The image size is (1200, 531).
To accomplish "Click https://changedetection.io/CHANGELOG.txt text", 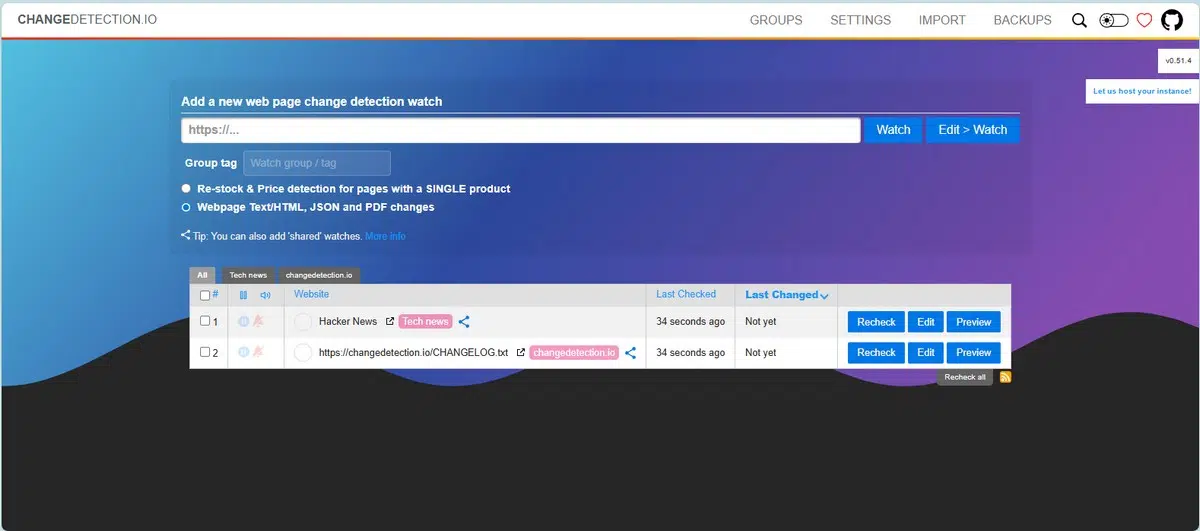I will click(x=414, y=352).
